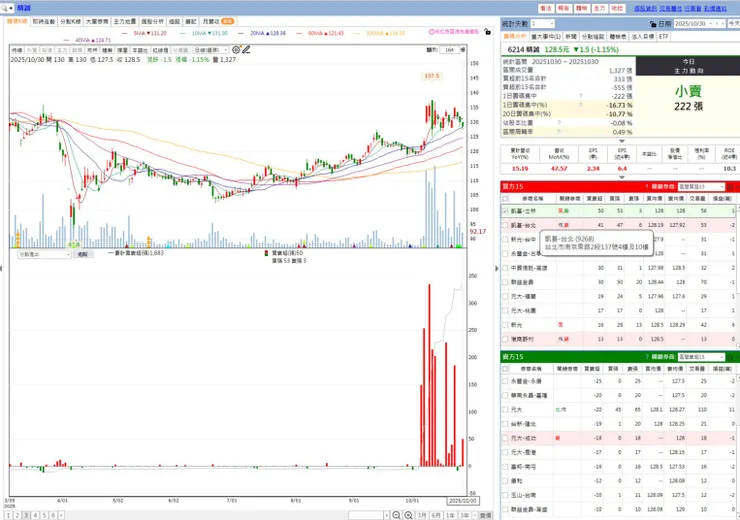Viewport: 740px width, 520px height.
Task: Select page 3 in the bottom-left pager
Action: click(26, 515)
